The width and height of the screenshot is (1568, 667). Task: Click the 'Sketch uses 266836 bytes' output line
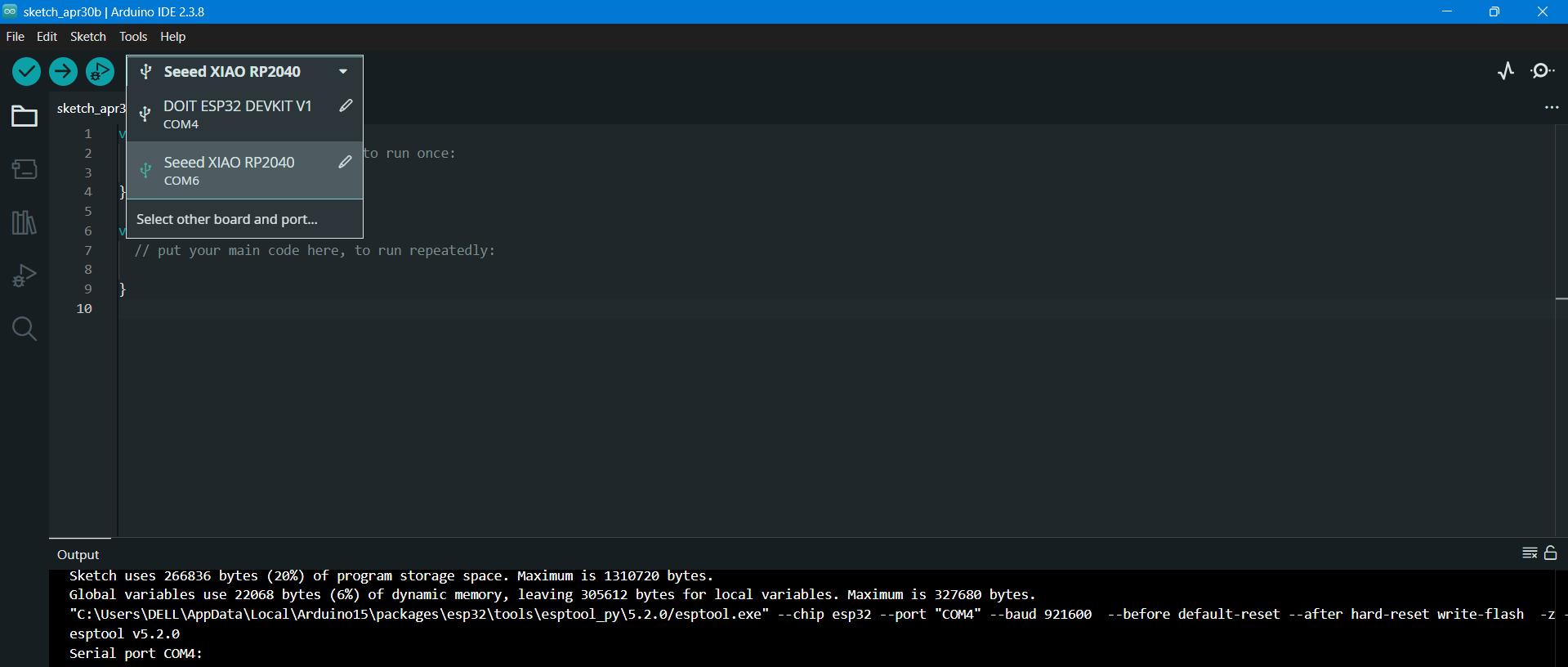[391, 575]
